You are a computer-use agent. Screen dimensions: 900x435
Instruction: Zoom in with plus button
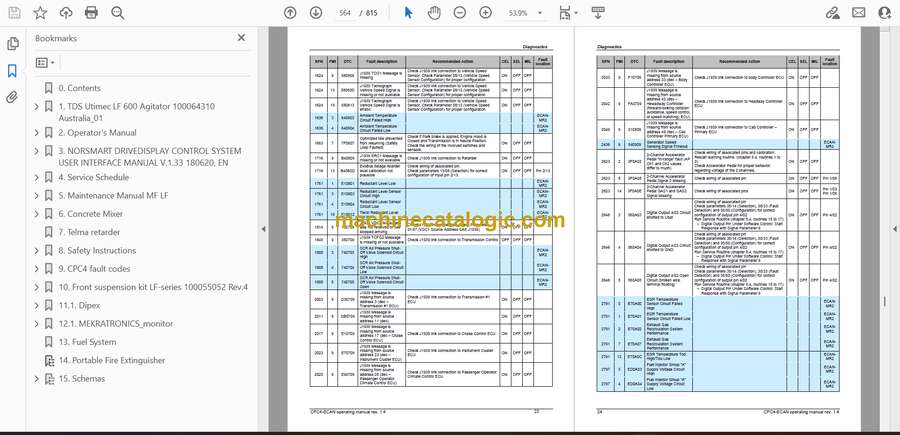tap(486, 13)
